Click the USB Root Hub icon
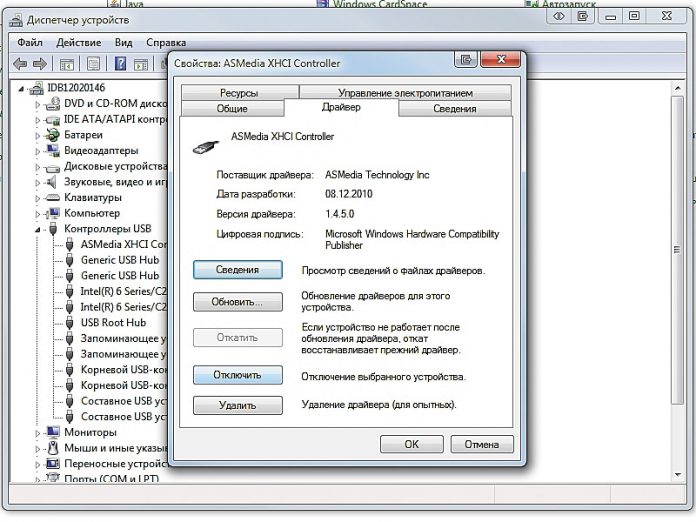 [70, 323]
